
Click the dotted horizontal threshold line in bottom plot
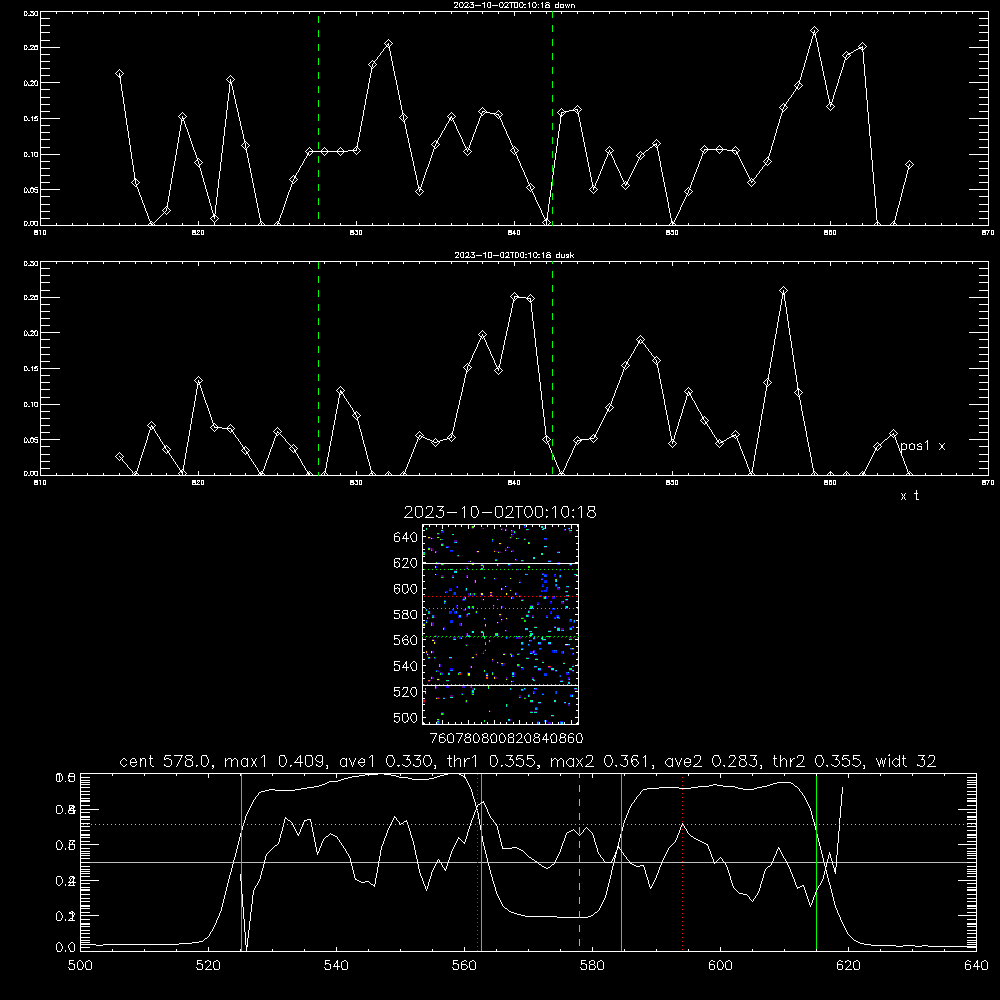click(528, 825)
